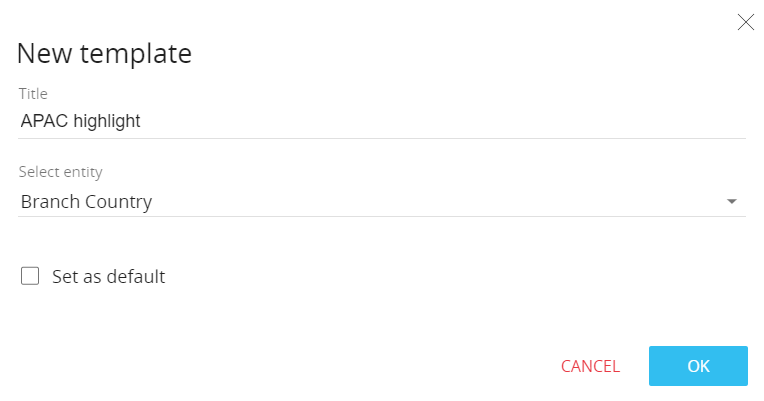Click the 'Set as default' label text
Screen dimensions: 764x401
108,277
